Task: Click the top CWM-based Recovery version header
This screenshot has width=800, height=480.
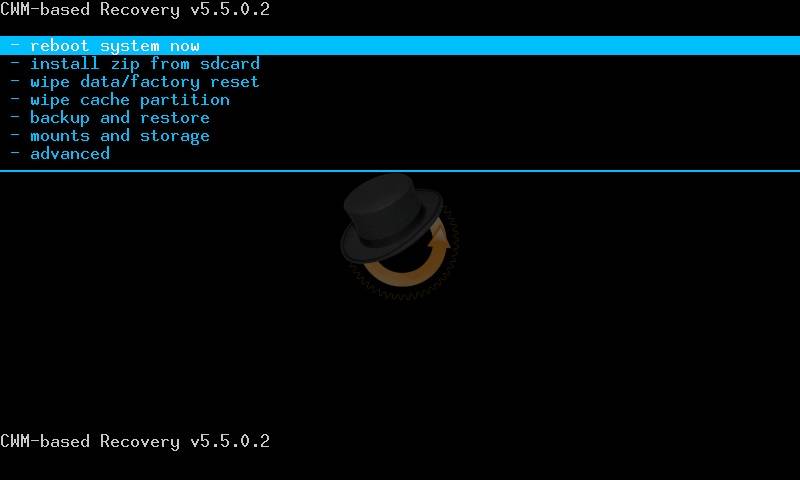Action: [135, 10]
